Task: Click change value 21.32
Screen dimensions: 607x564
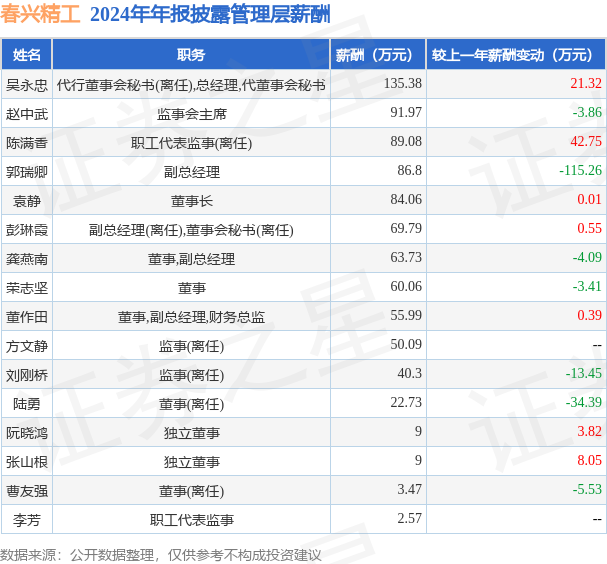Action: 586,83
